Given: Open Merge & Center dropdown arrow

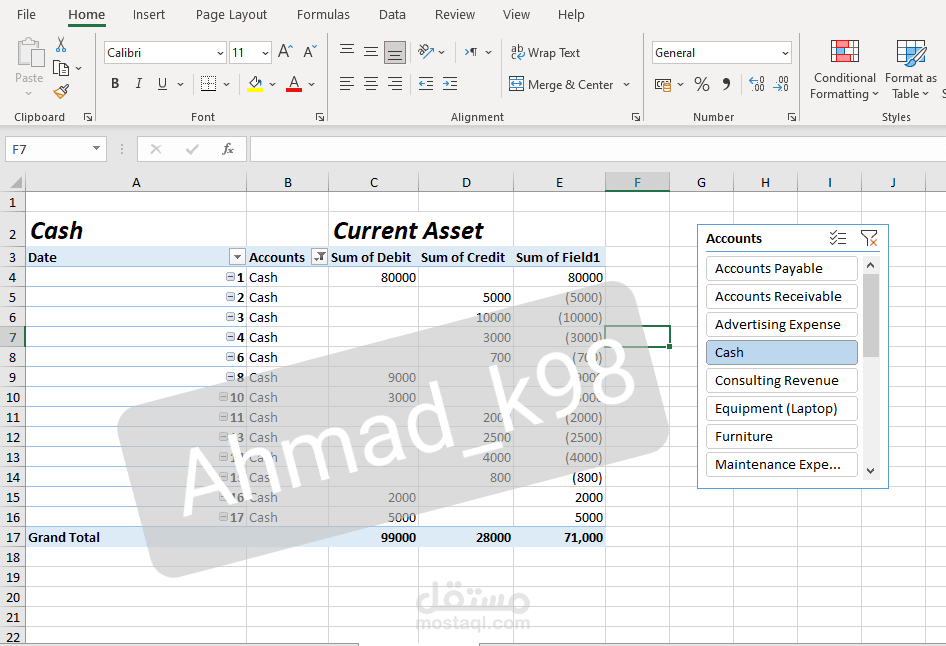Looking at the screenshot, I should [626, 84].
